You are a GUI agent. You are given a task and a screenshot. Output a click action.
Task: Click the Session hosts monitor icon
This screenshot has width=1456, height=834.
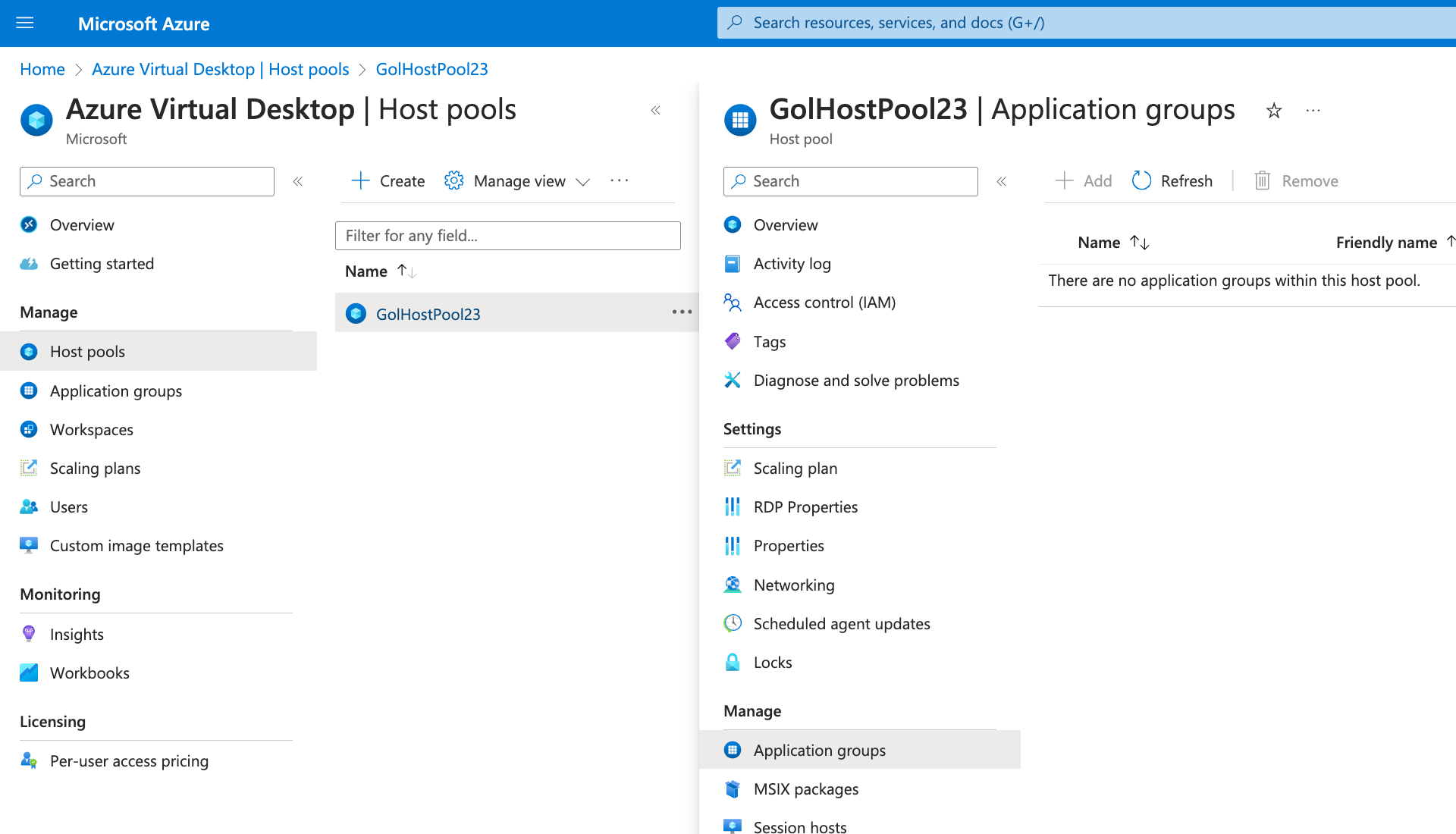(x=733, y=826)
